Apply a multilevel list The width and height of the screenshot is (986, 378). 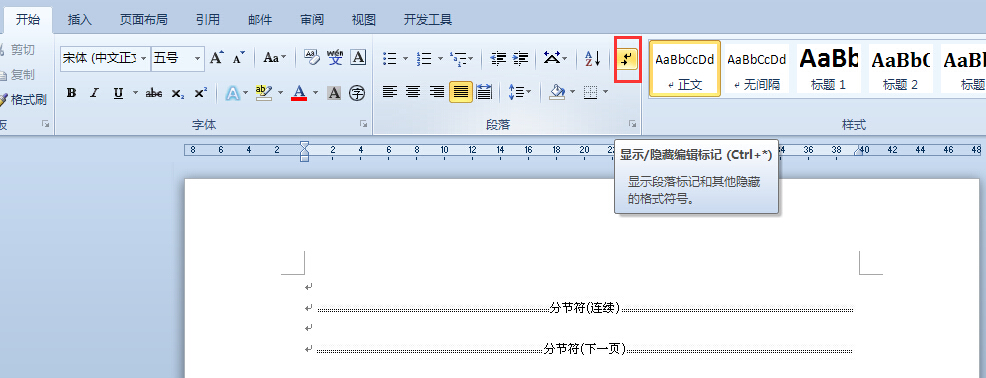(x=459, y=58)
